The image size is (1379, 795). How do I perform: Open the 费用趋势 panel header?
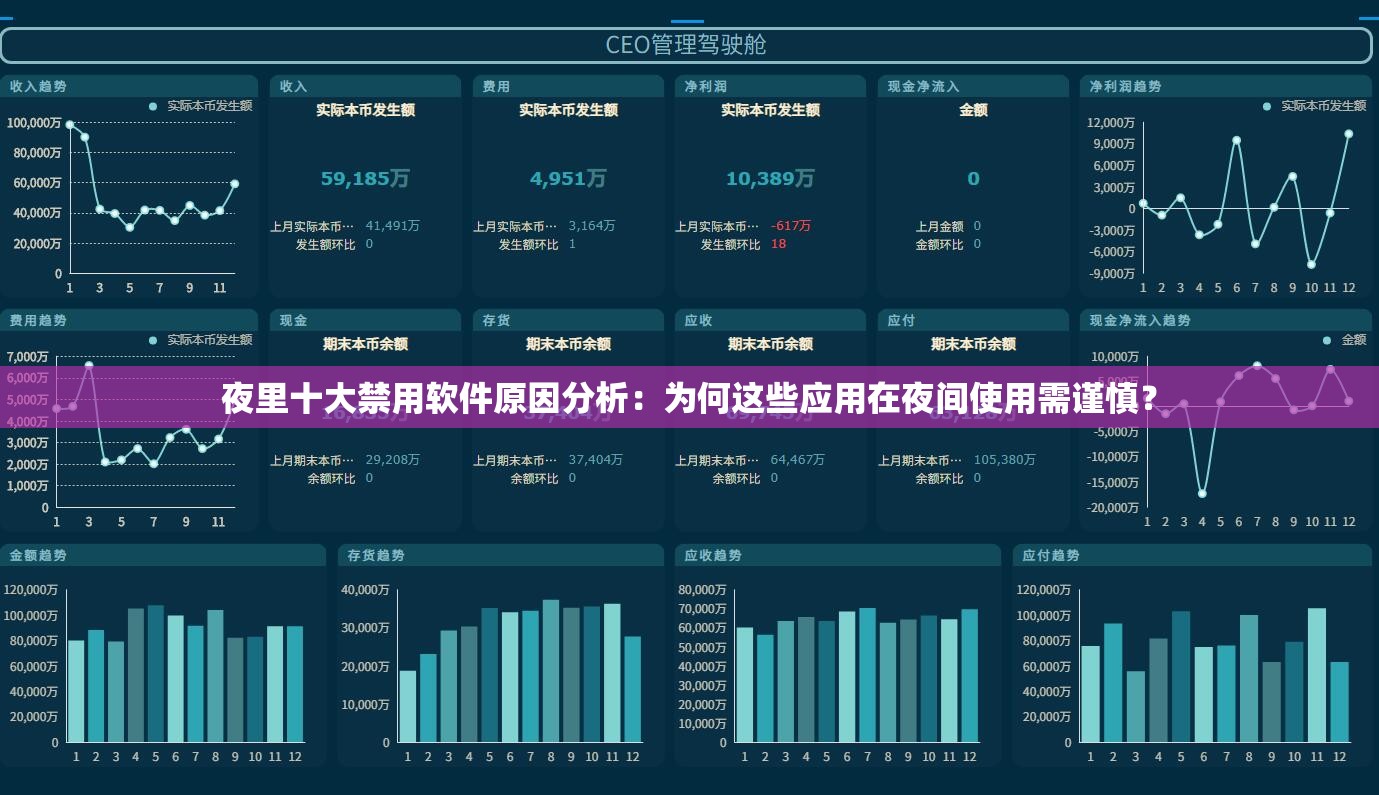click(130, 320)
